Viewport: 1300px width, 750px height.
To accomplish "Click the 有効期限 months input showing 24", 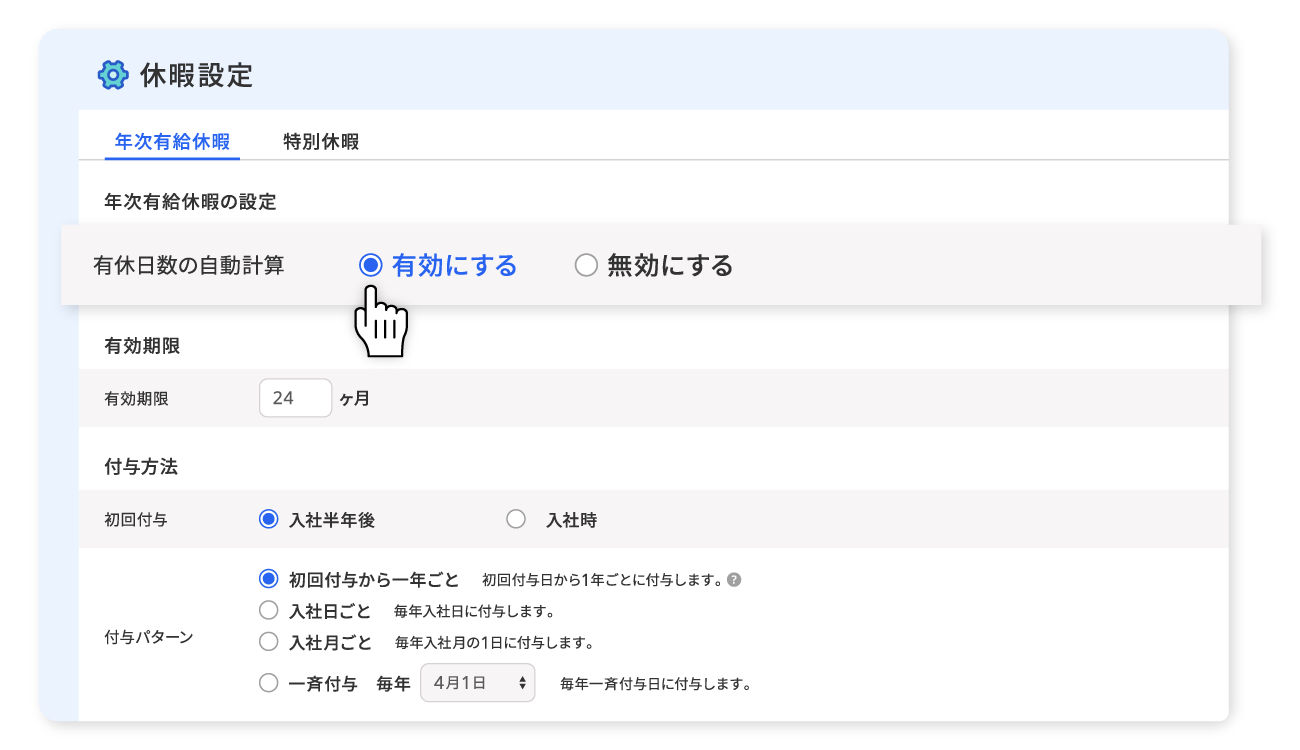I will [295, 397].
